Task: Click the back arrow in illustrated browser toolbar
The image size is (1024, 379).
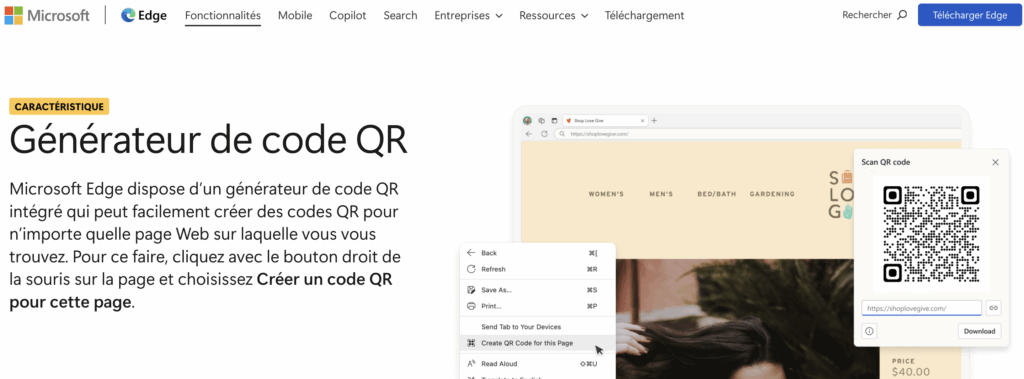Action: [530, 133]
